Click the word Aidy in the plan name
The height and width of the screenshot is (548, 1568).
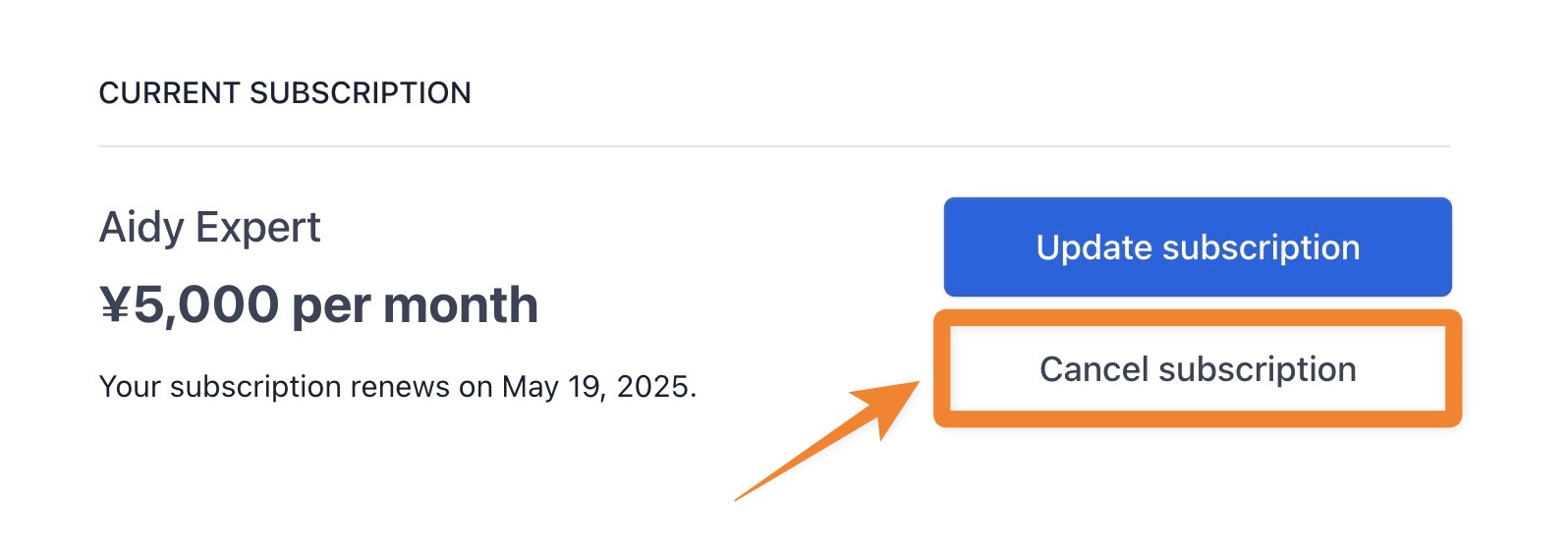[x=141, y=230]
